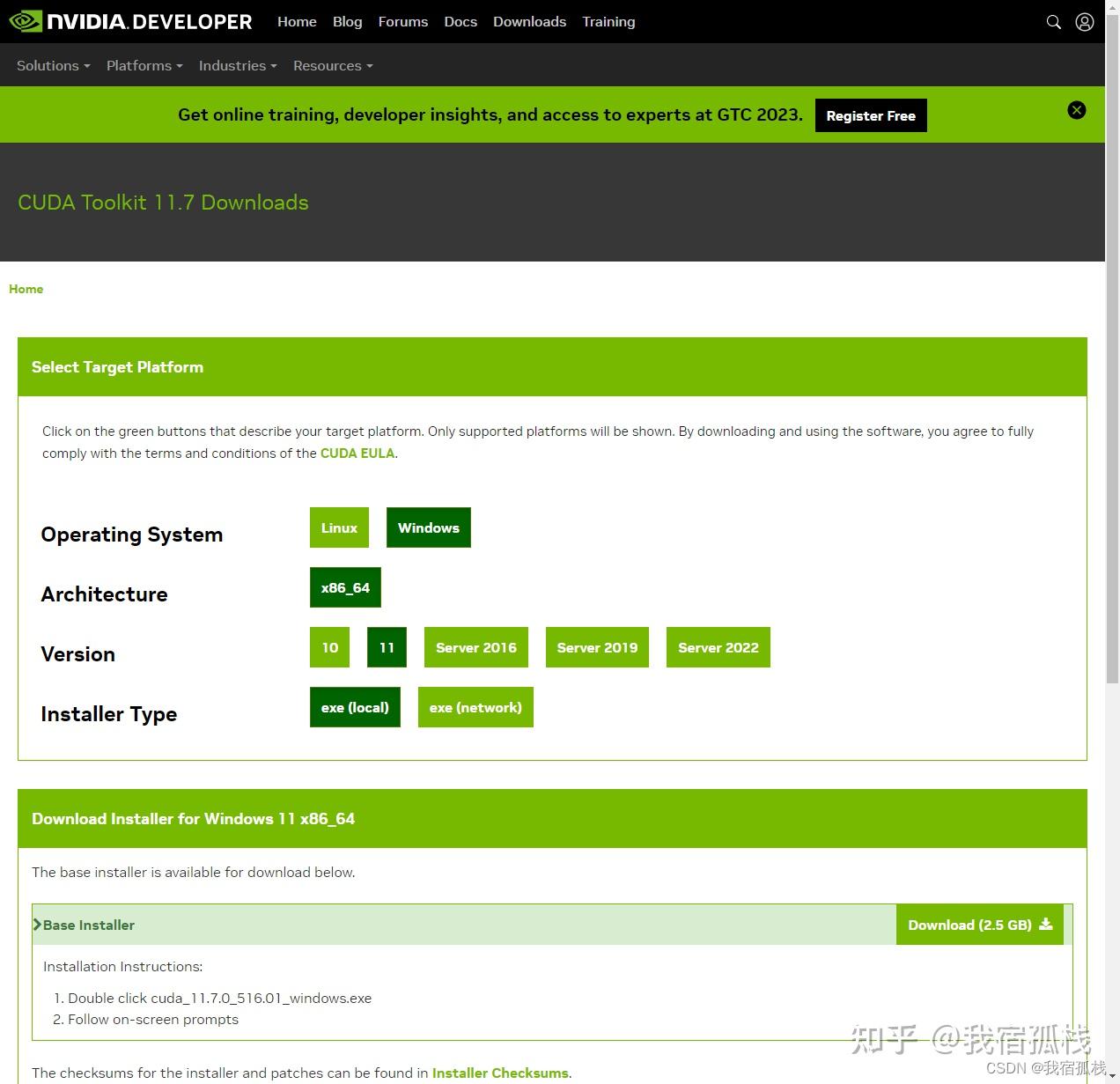The width and height of the screenshot is (1120, 1084).
Task: Select exe (network) installer type
Action: point(475,707)
